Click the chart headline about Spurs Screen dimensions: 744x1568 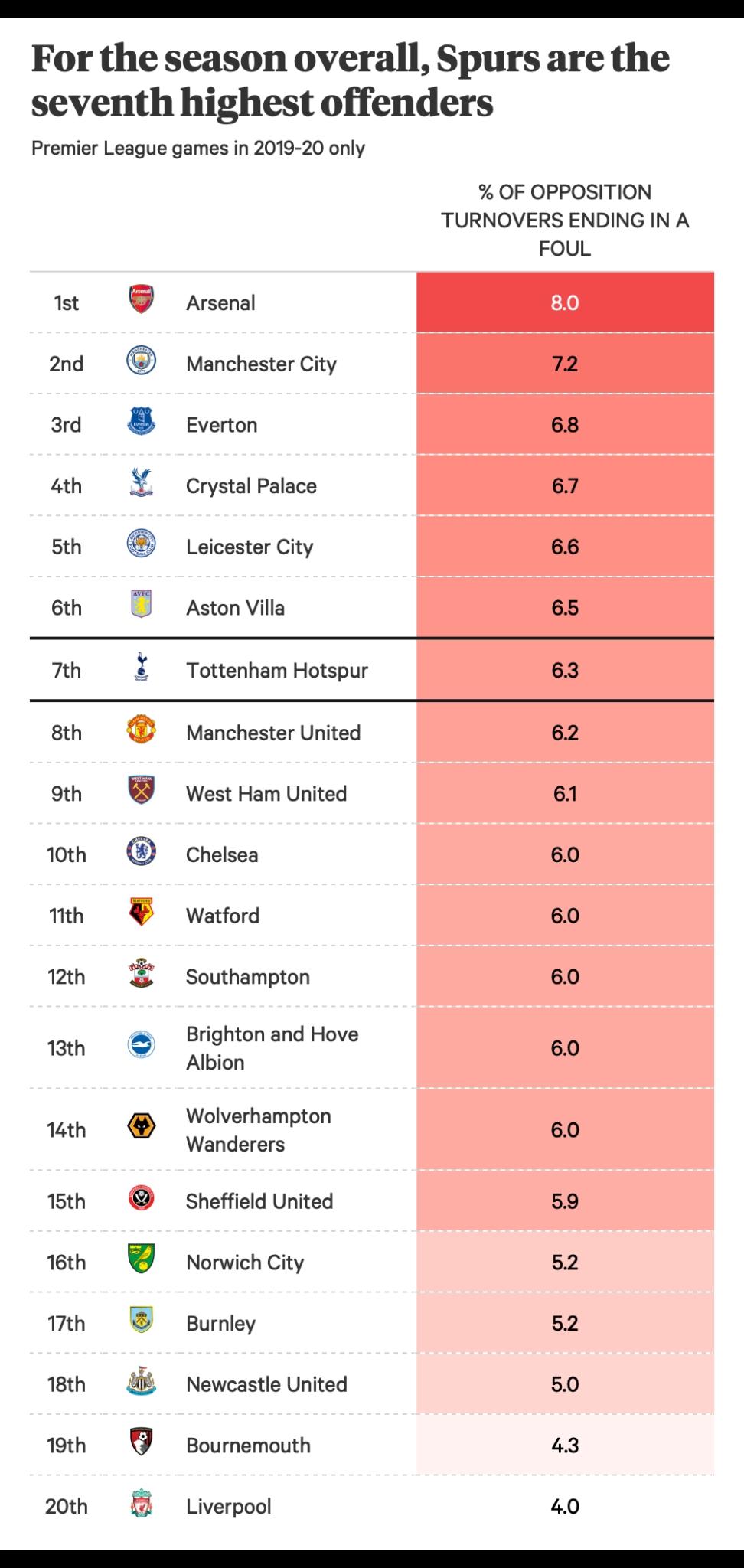coord(351,80)
